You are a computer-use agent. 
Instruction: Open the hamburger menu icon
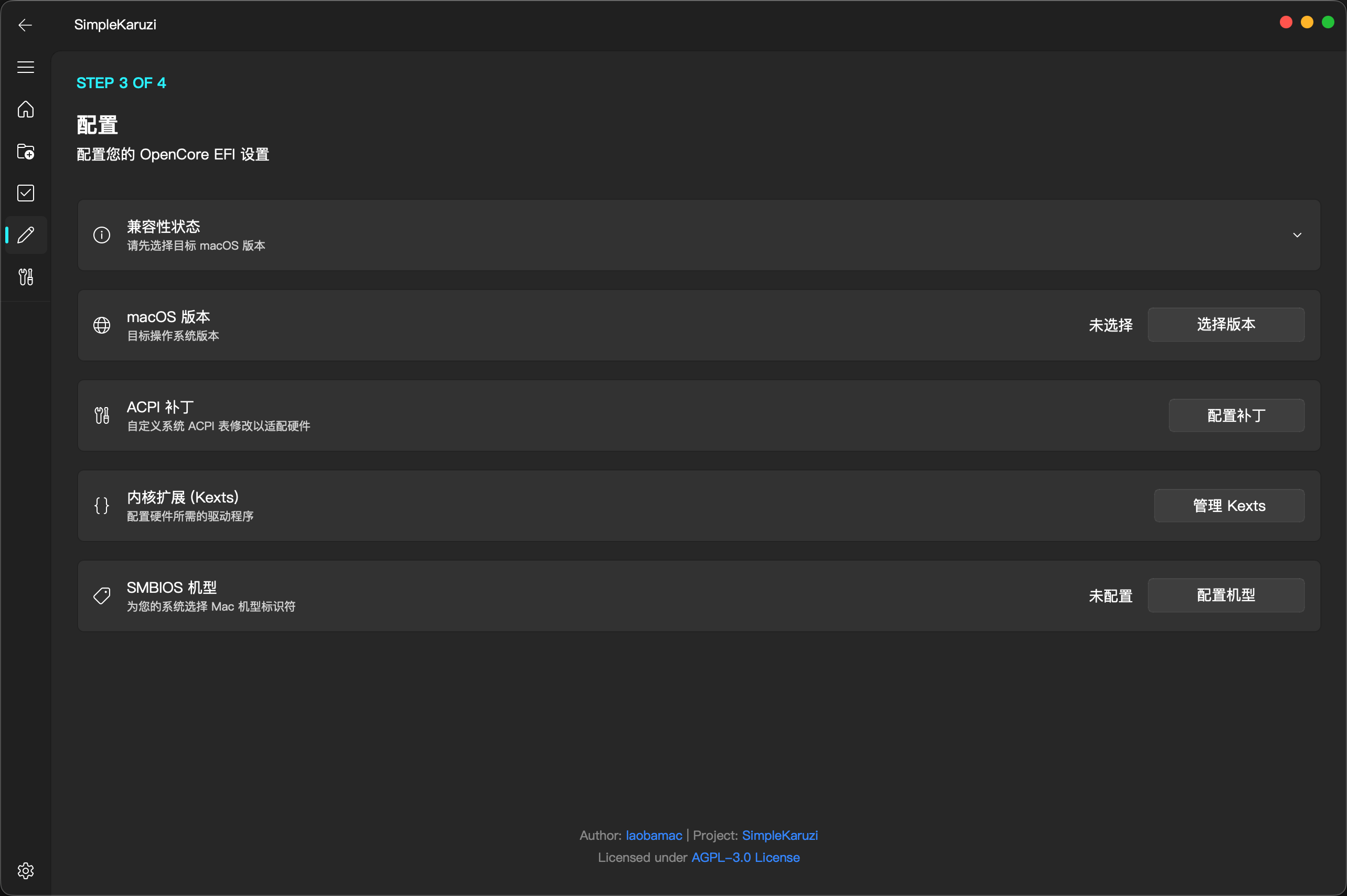tap(25, 67)
